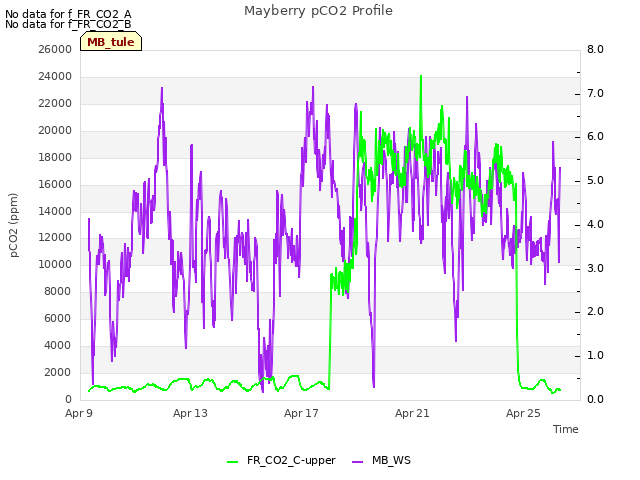Click the 7.0 right axis value
The image size is (640, 480).
[x=595, y=93]
